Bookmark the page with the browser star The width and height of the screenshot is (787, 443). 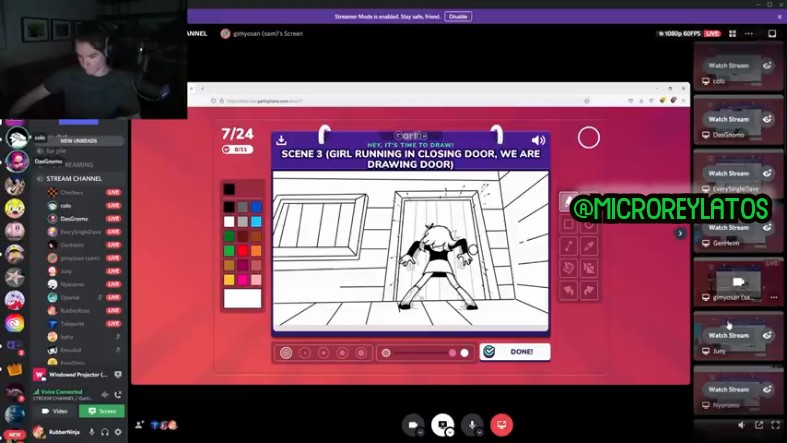[586, 101]
